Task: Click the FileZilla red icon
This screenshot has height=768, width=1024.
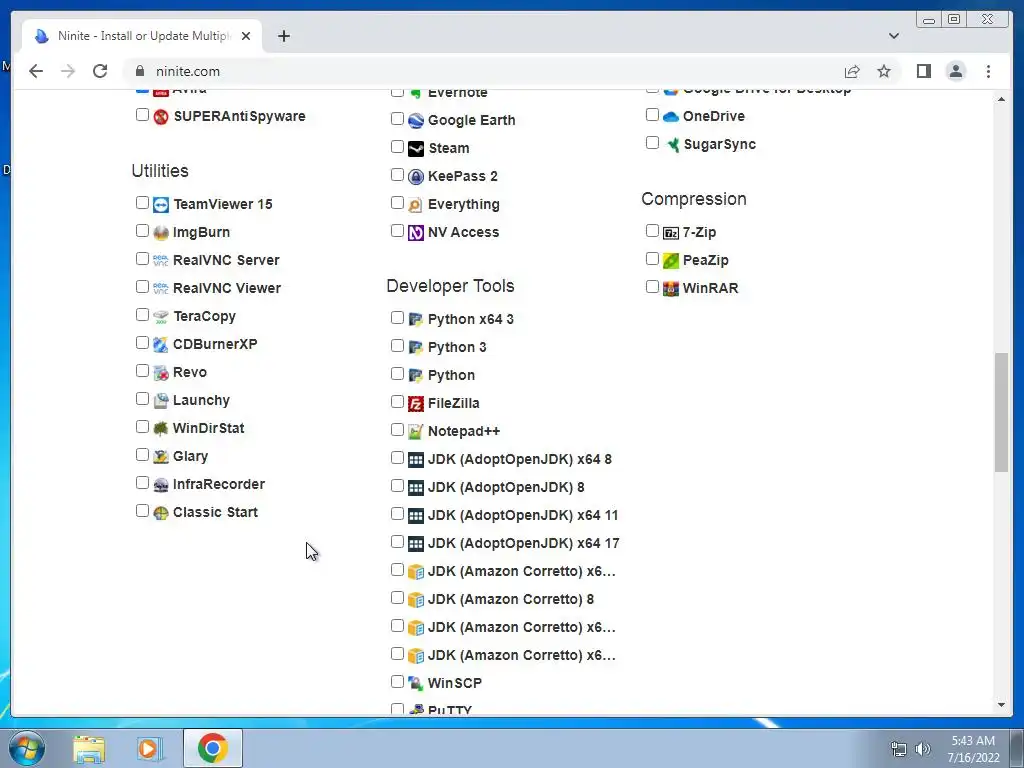Action: click(x=416, y=404)
